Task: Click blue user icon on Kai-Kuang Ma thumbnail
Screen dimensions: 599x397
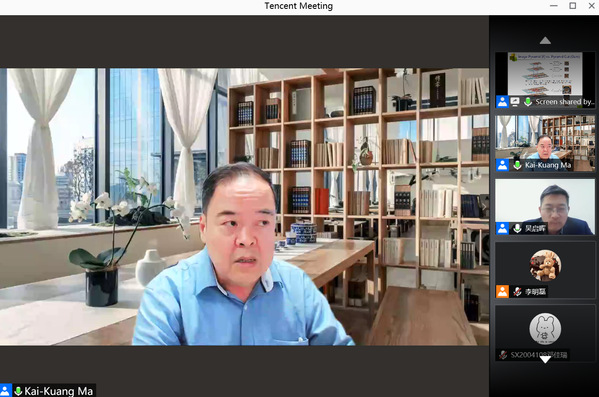Action: 502,165
